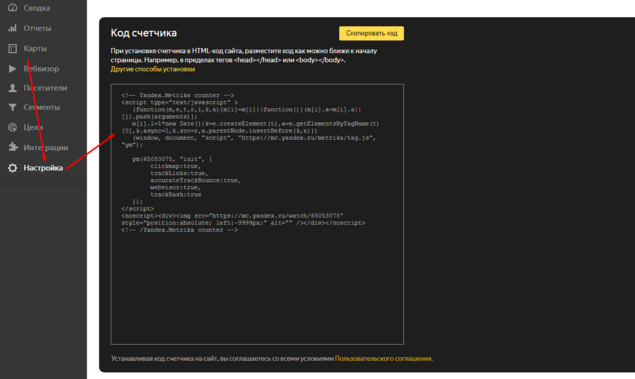The image size is (635, 379).
Task: Click the Отчеты bar chart icon
Action: pos(13,28)
